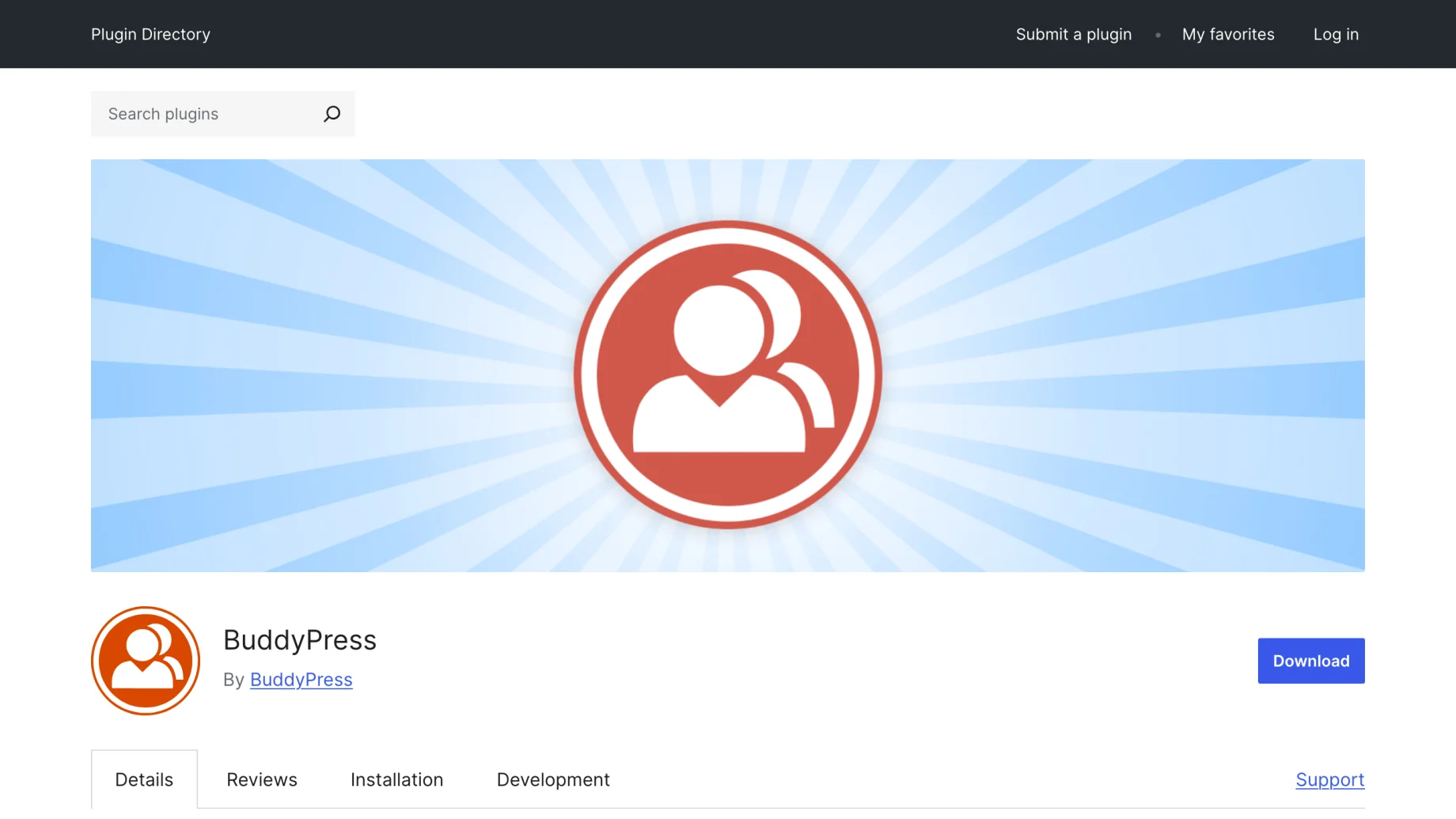Click the search magnifier icon

click(332, 114)
